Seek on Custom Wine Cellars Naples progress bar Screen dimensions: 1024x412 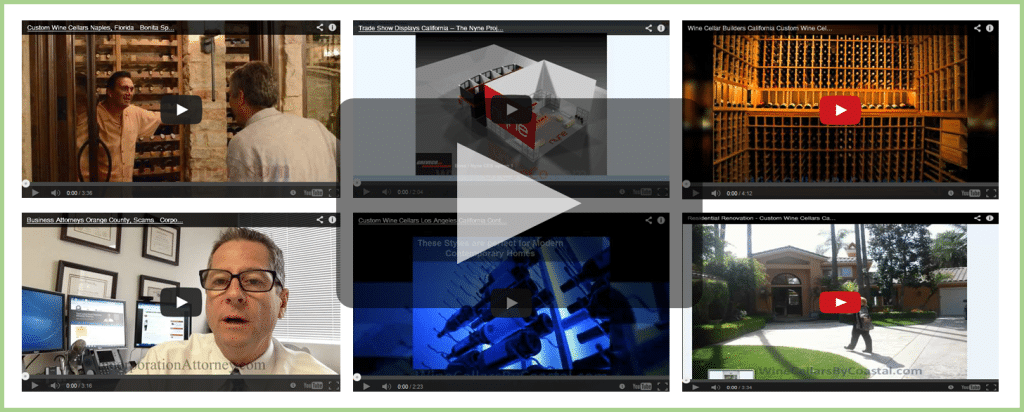point(181,183)
